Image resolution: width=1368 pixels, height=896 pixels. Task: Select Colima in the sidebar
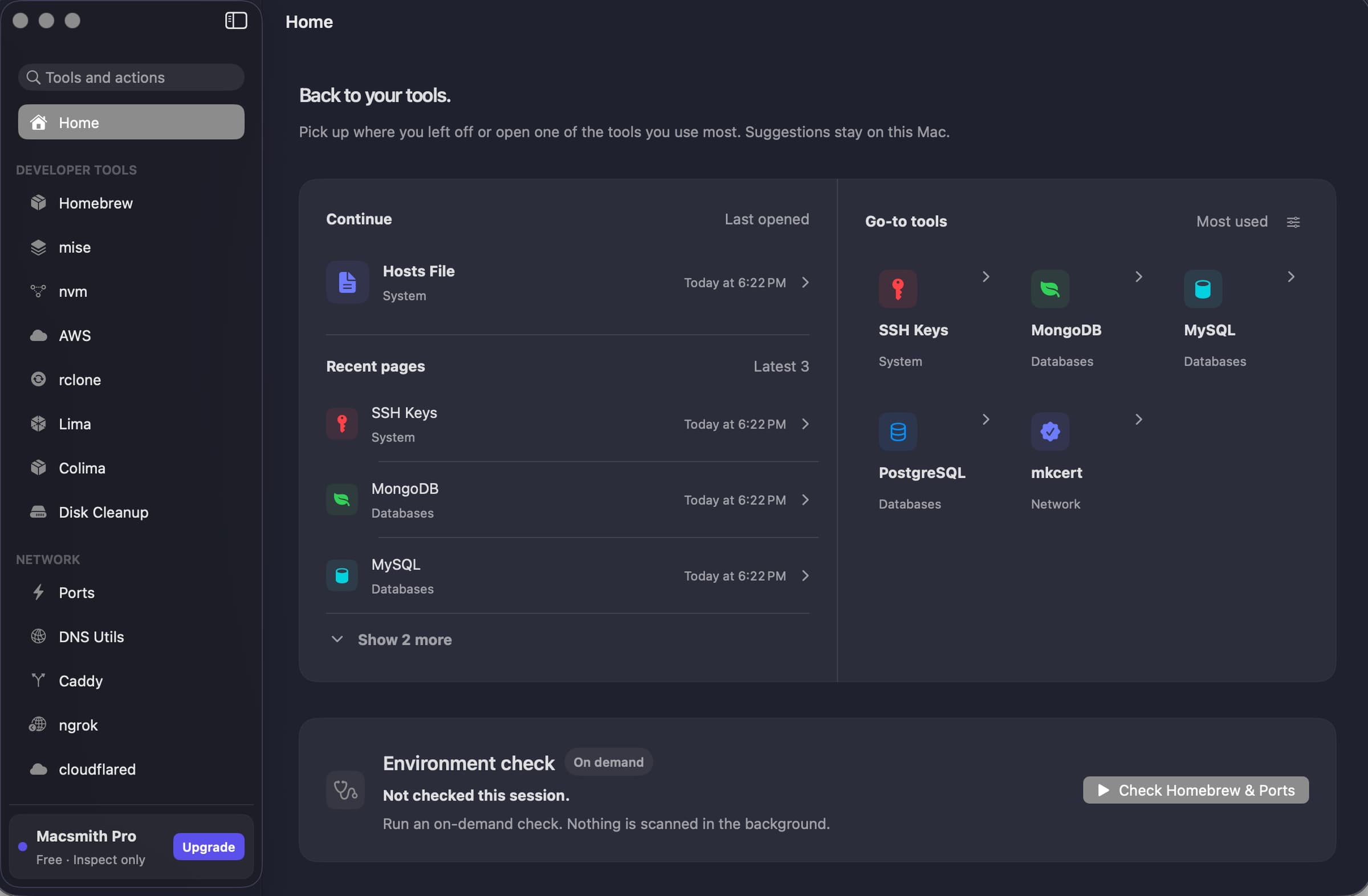point(131,468)
